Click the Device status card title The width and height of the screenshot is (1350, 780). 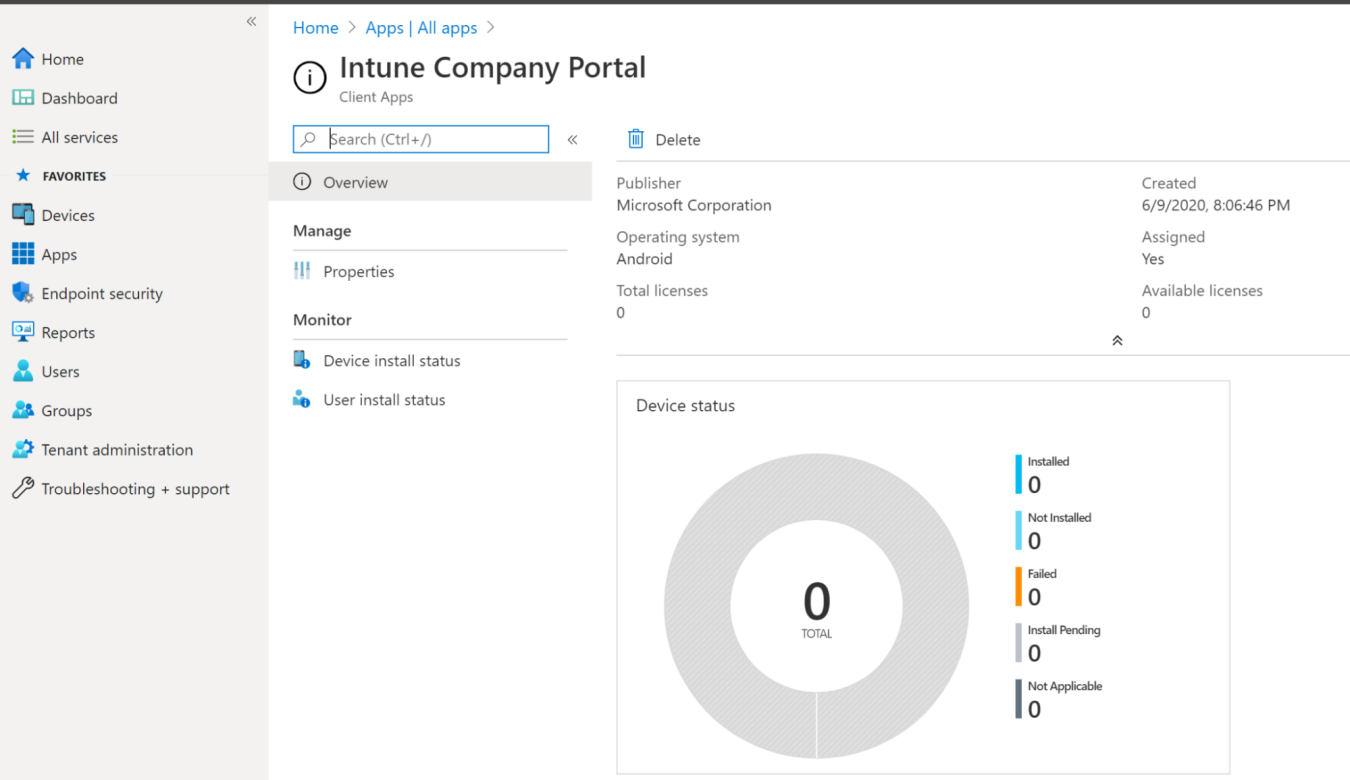tap(686, 406)
